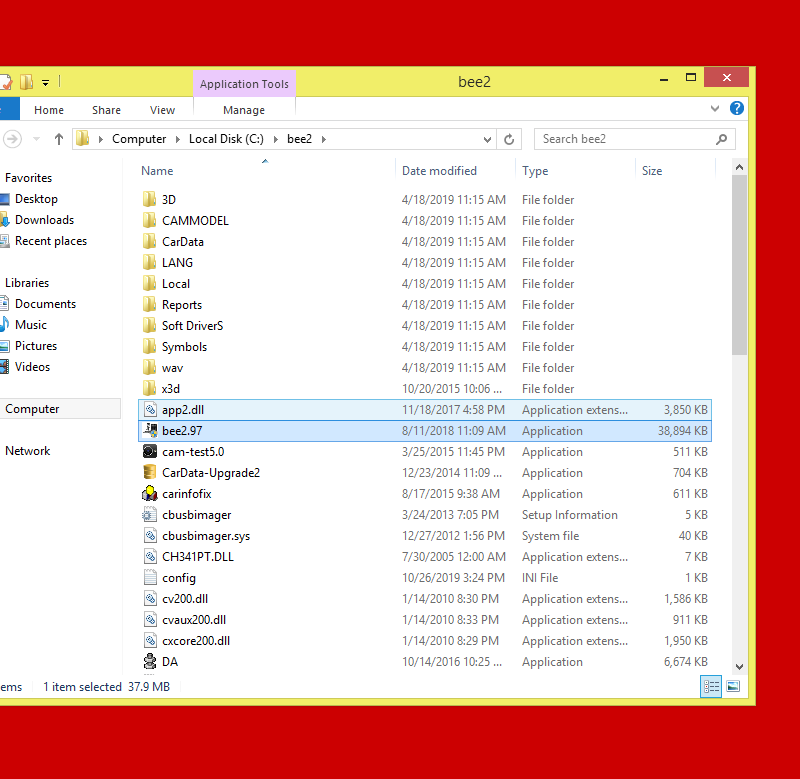Open the View ribbon tab
The image size is (800, 779).
[x=162, y=110]
